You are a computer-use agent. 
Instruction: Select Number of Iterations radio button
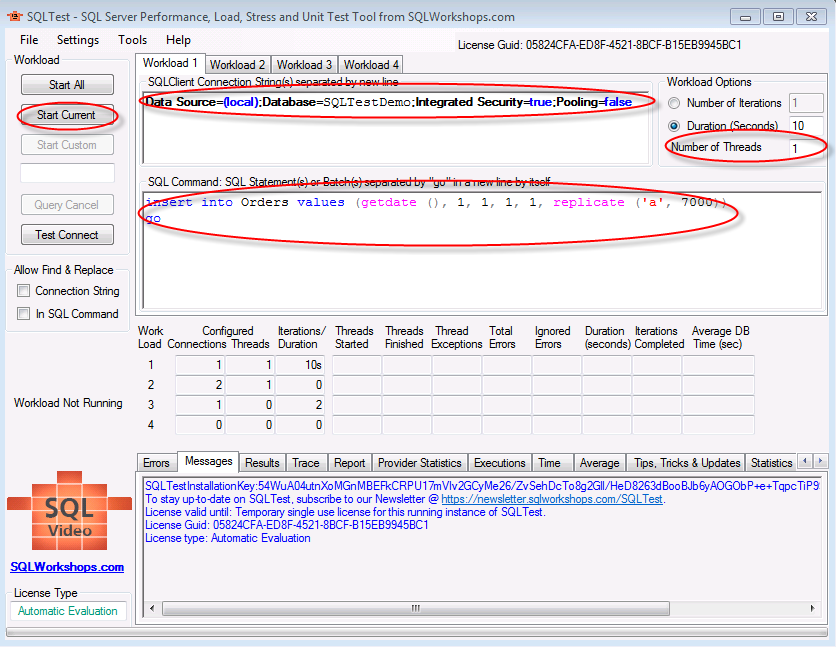[x=674, y=103]
